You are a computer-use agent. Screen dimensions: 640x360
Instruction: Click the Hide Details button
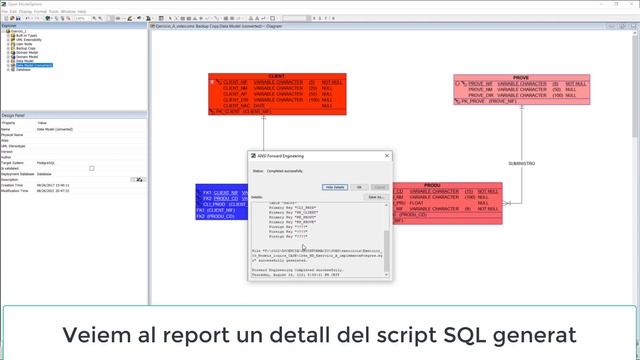click(335, 187)
